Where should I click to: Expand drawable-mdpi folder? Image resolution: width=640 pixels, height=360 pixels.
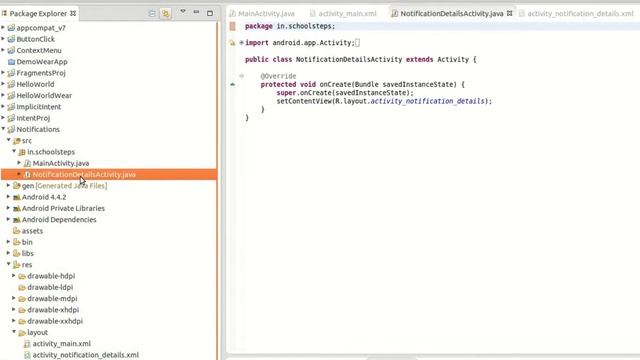point(14,298)
